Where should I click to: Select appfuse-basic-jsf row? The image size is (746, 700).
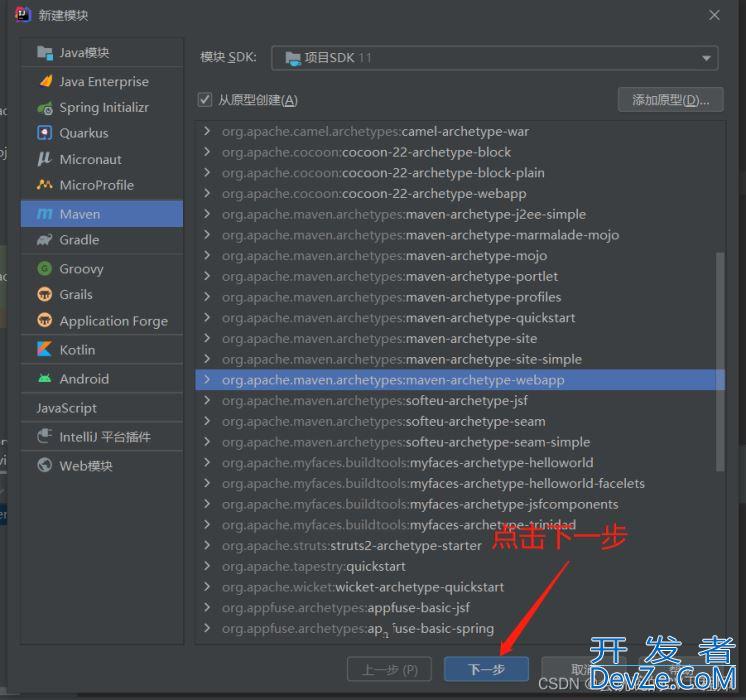(460, 607)
